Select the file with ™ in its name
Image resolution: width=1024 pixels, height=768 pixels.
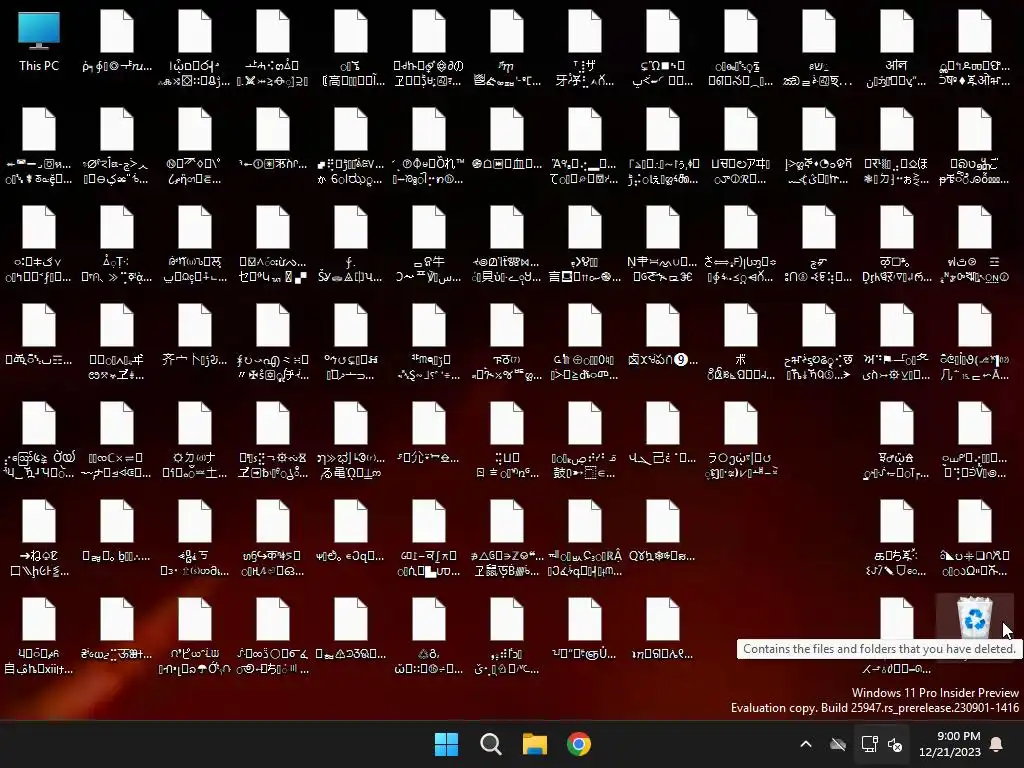[x=428, y=148]
